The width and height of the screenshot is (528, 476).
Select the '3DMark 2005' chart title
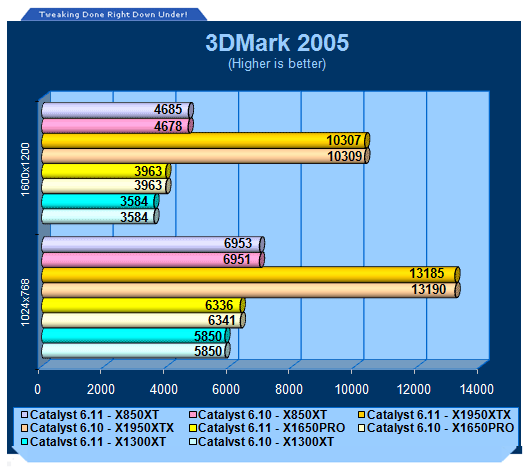click(277, 43)
